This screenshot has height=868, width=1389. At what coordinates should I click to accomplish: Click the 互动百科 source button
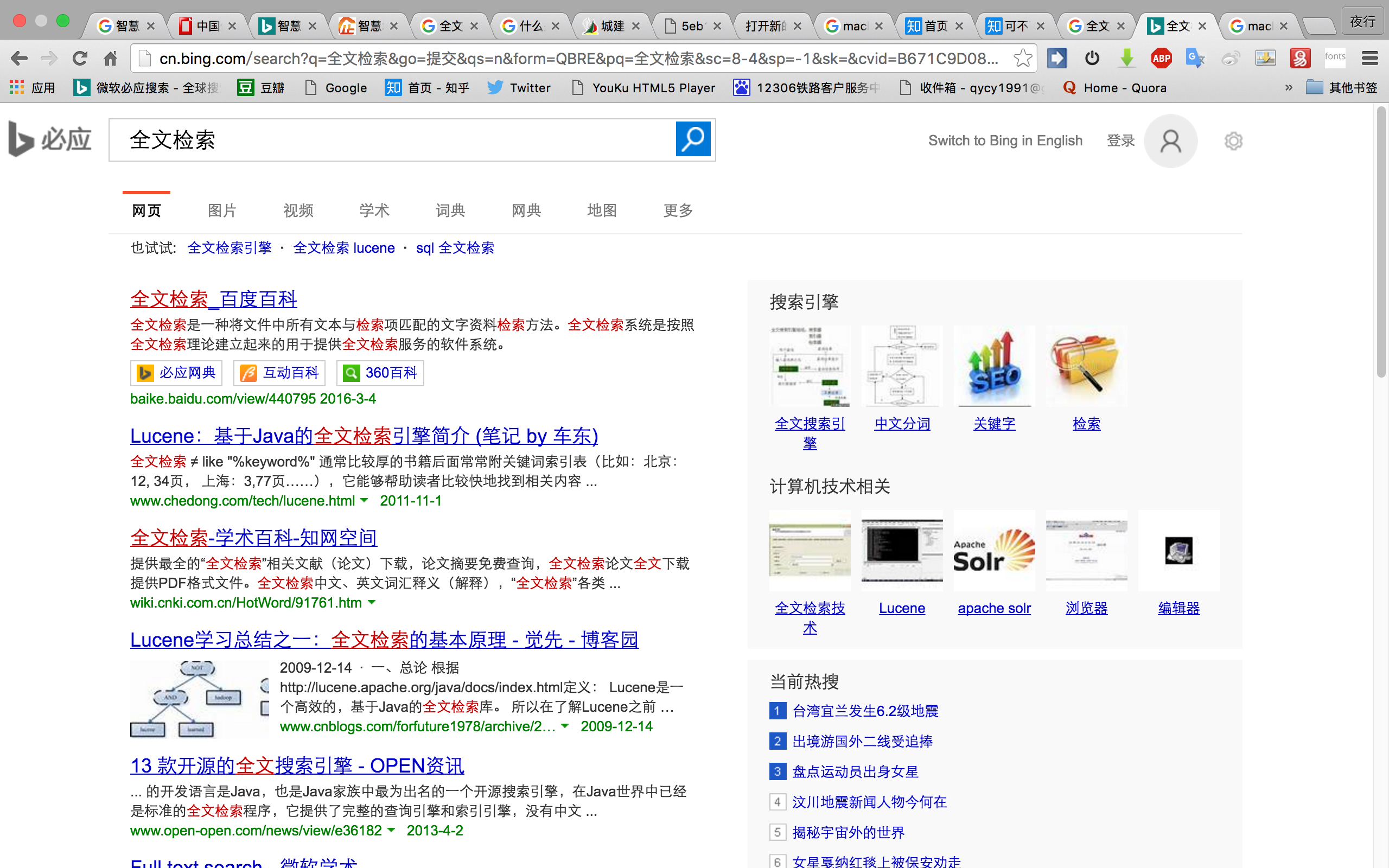pos(279,373)
